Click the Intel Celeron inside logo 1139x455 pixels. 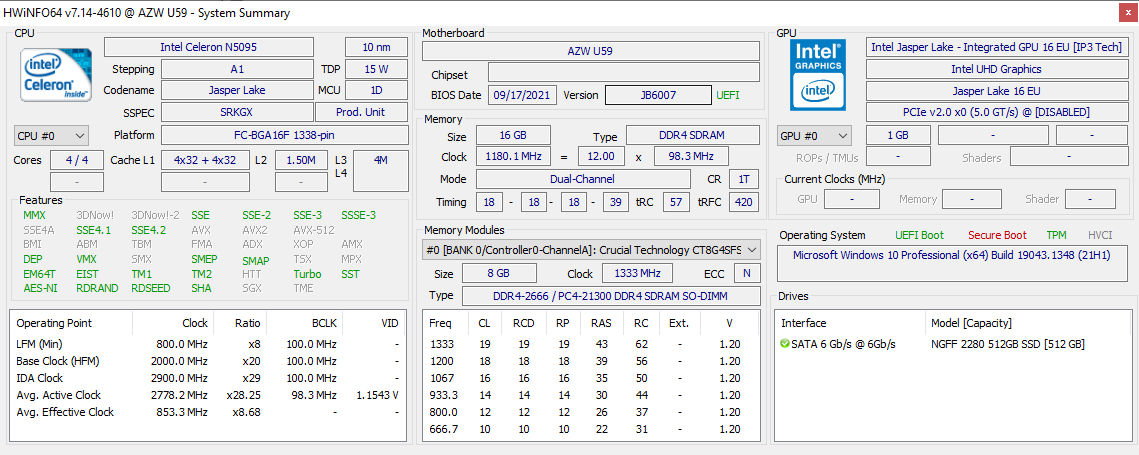[x=56, y=73]
